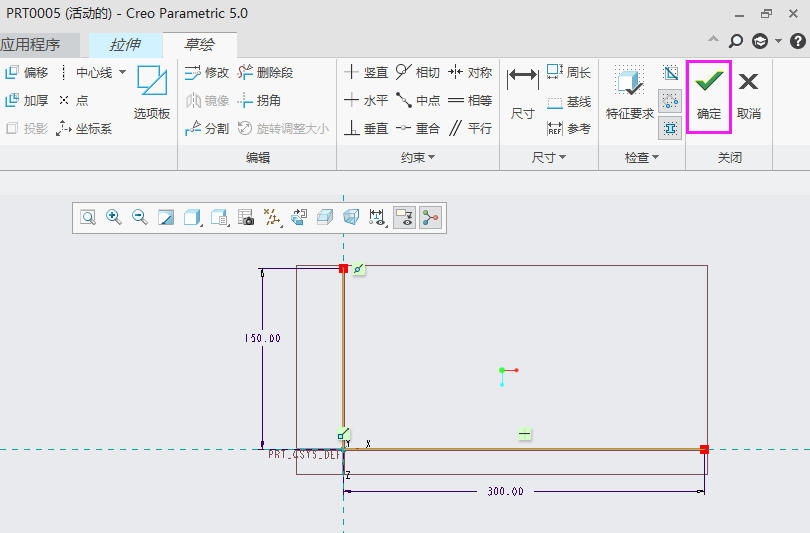Click the Sketch View orientation icon
Viewport: 810px width, 533px height.
299,217
